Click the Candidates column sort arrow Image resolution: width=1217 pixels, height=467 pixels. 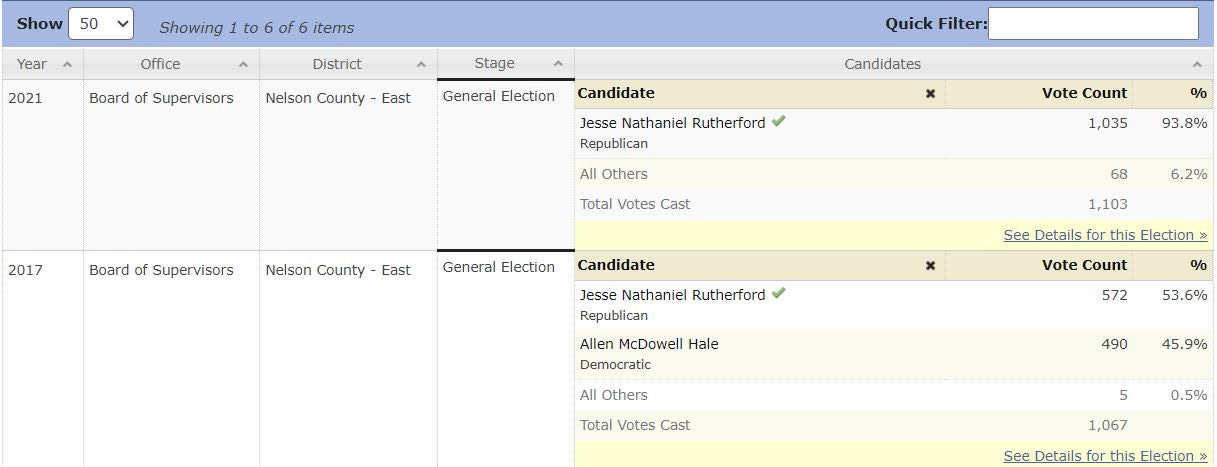pos(1197,64)
